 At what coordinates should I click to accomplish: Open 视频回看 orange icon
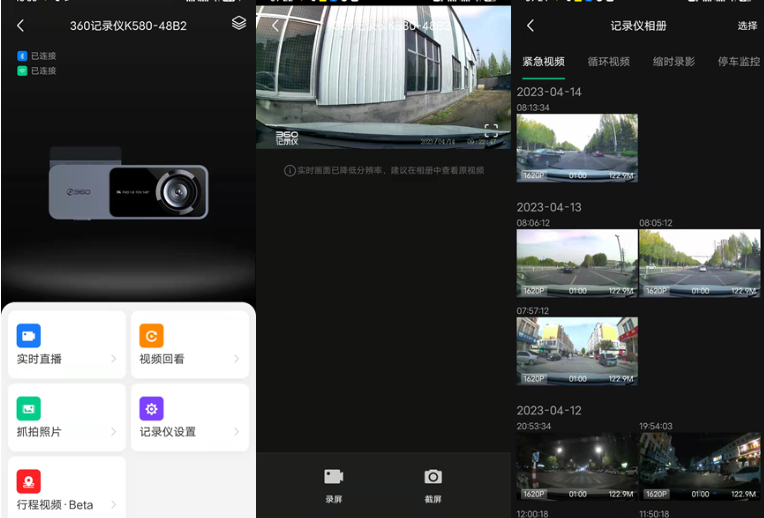(152, 335)
